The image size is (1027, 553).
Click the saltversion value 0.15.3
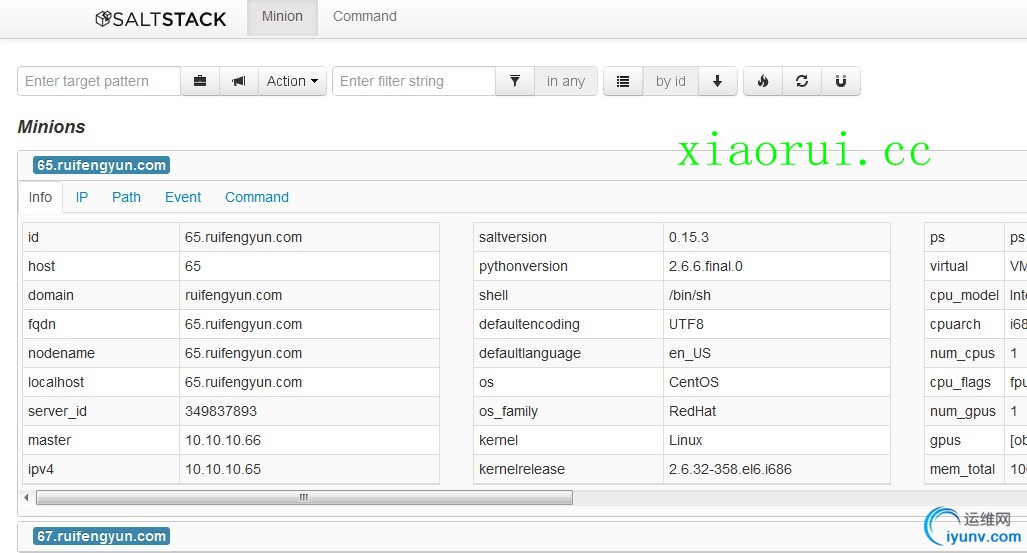pos(689,237)
